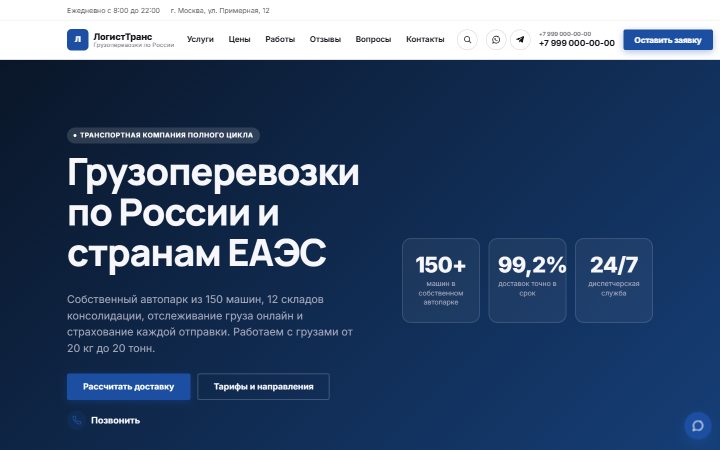720x450 pixels.
Task: Go to Услуги menu item
Action: click(x=200, y=39)
